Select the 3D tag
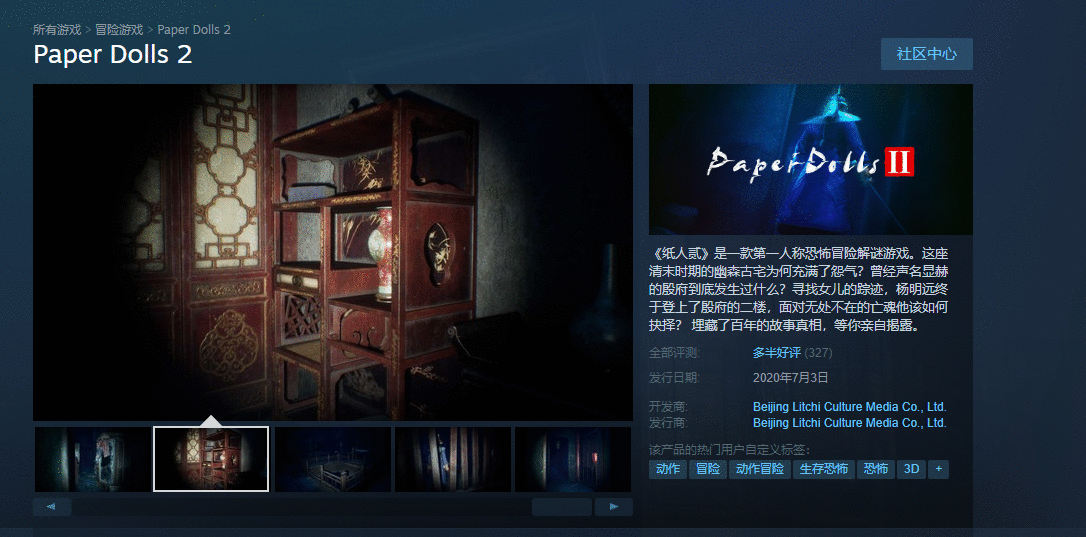Screen dimensions: 1086x537 pos(911,469)
